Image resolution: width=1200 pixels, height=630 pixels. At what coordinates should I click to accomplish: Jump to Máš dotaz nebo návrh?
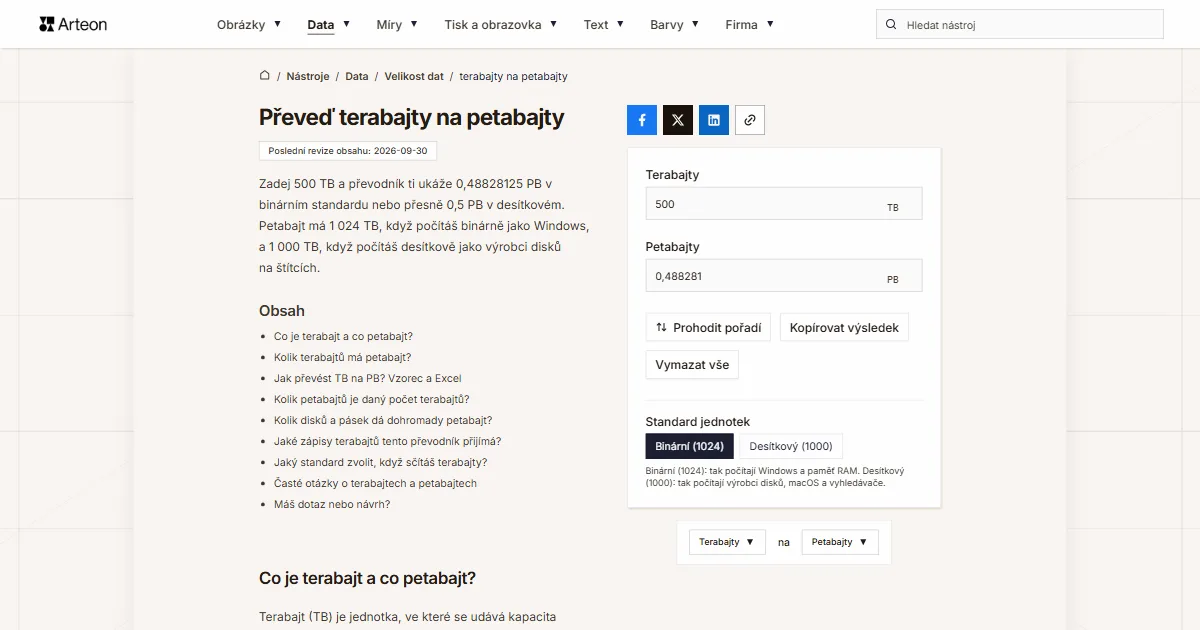pos(332,504)
